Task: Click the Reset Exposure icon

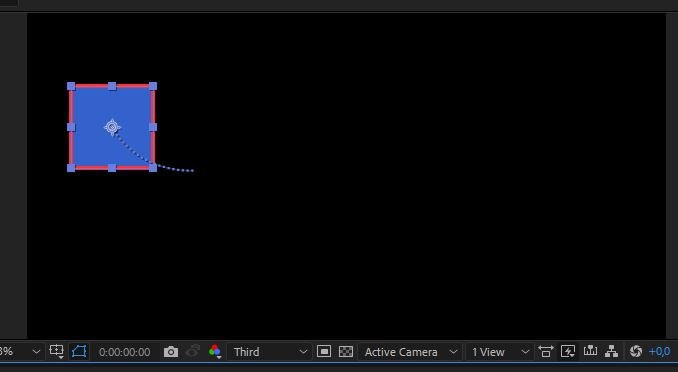Action: (636, 351)
